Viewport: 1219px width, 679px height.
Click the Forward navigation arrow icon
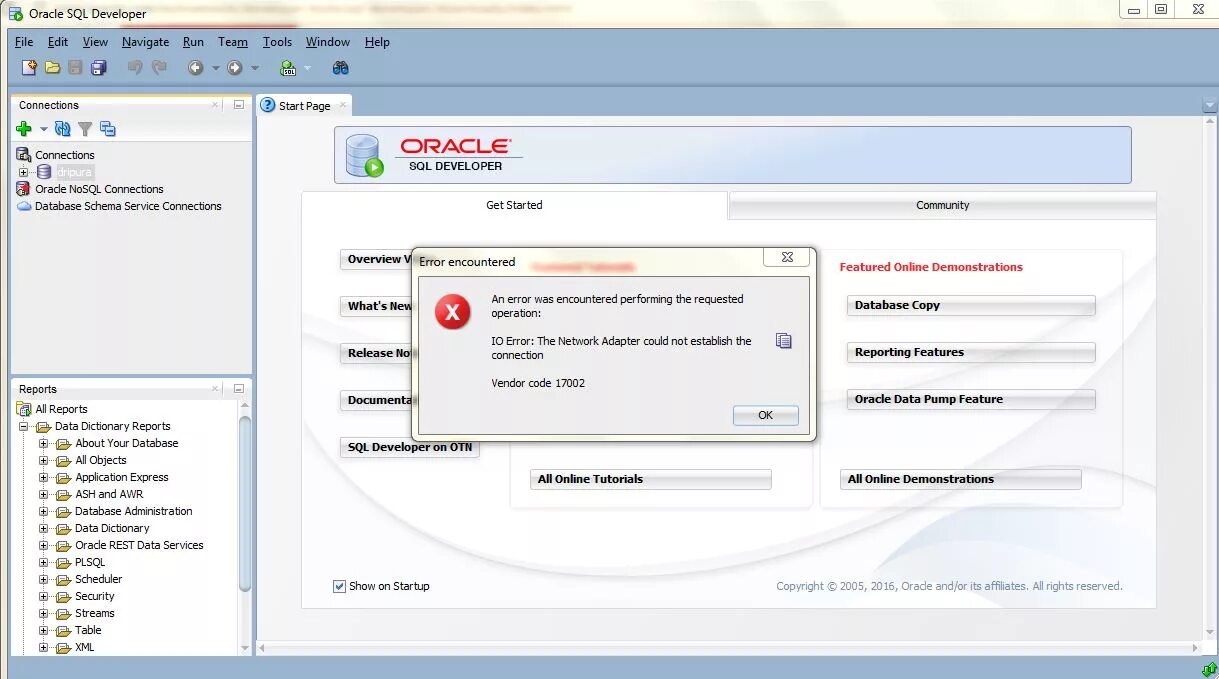(235, 68)
